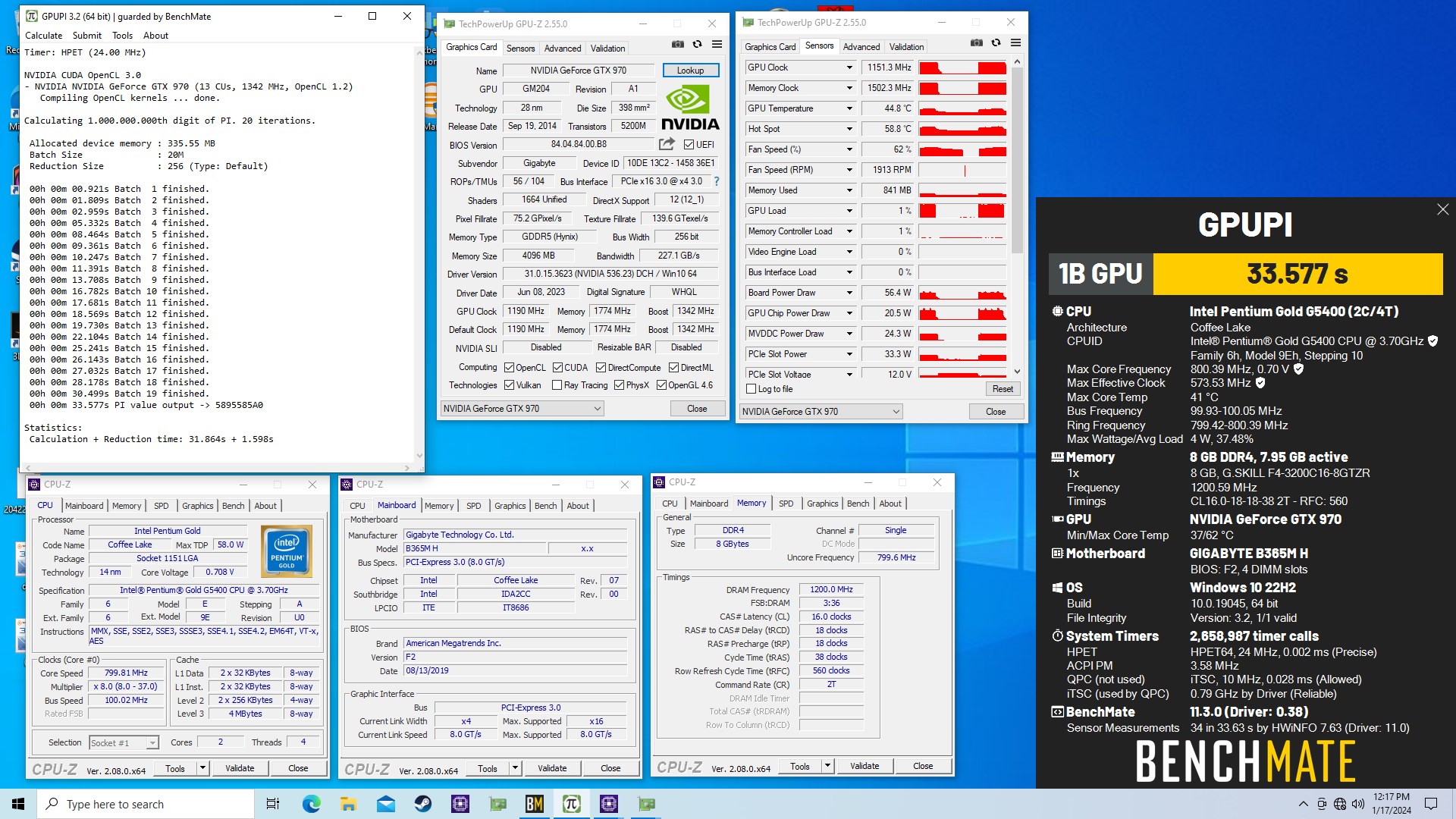Switch to GPUPI taskbar icon
The height and width of the screenshot is (819, 1456).
click(572, 804)
